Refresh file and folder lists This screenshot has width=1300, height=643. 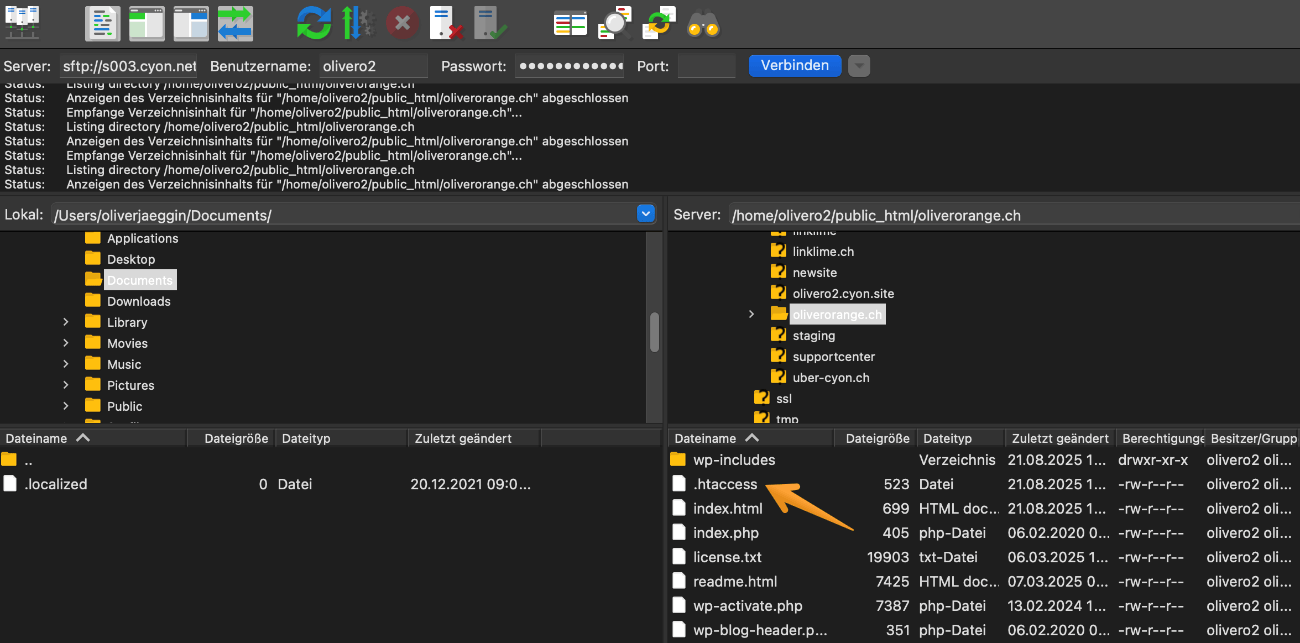coord(314,23)
